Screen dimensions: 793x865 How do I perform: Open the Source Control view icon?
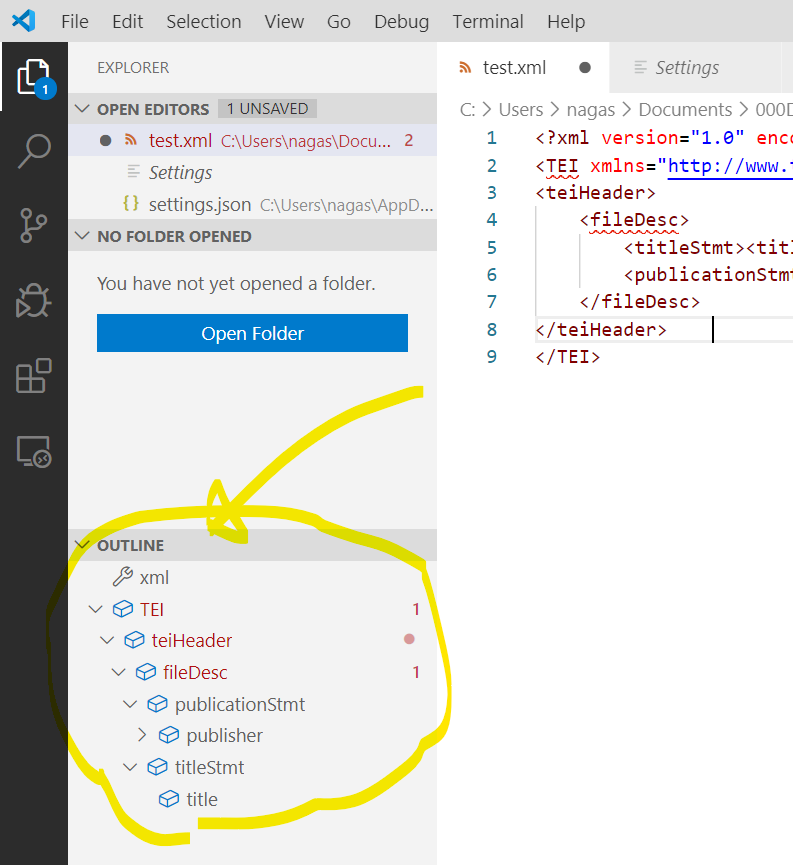tap(33, 226)
